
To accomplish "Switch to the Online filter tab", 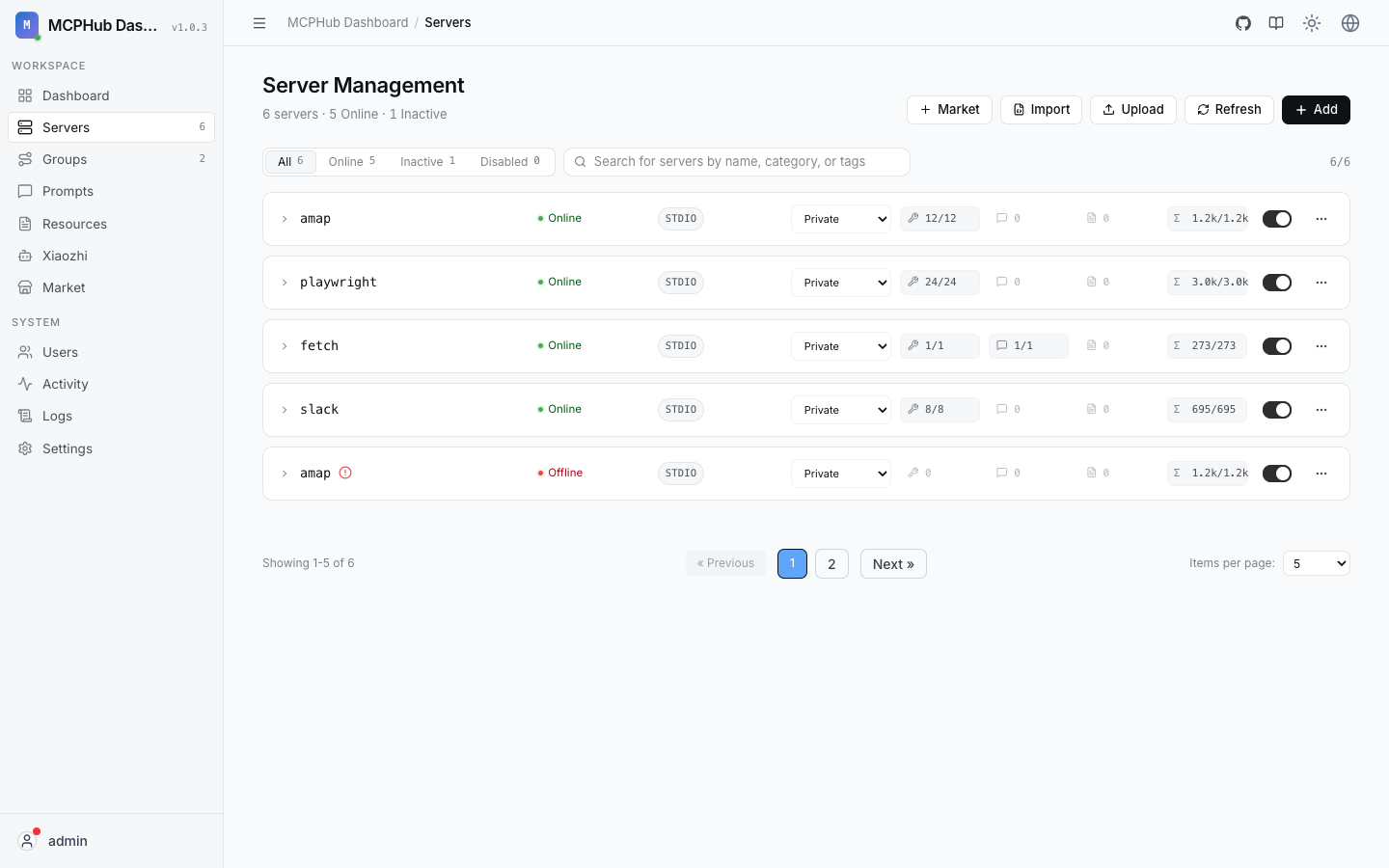I will 352,162.
